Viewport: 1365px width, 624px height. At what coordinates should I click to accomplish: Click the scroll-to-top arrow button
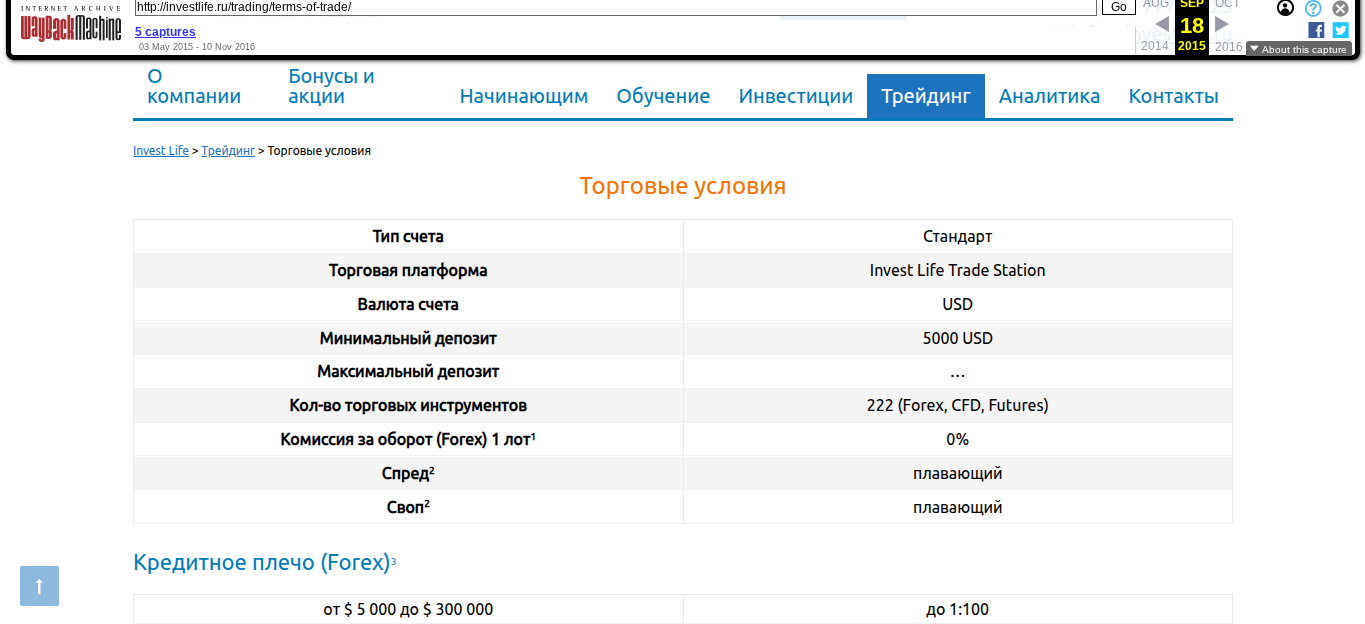(39, 586)
